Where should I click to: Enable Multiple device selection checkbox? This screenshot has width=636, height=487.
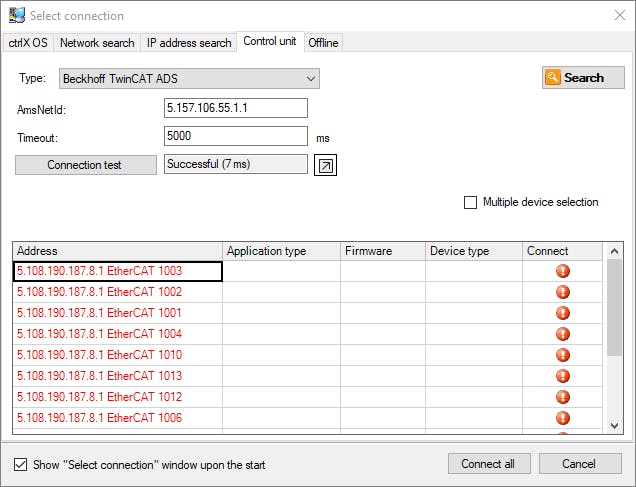point(471,202)
